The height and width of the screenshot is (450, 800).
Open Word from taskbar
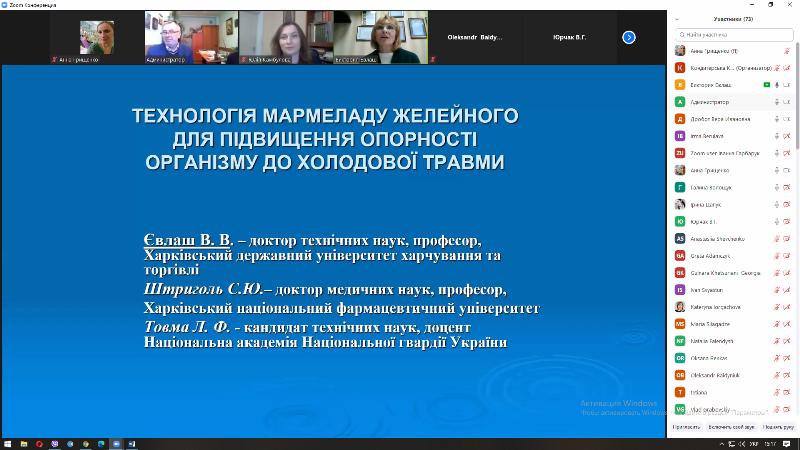(x=132, y=444)
